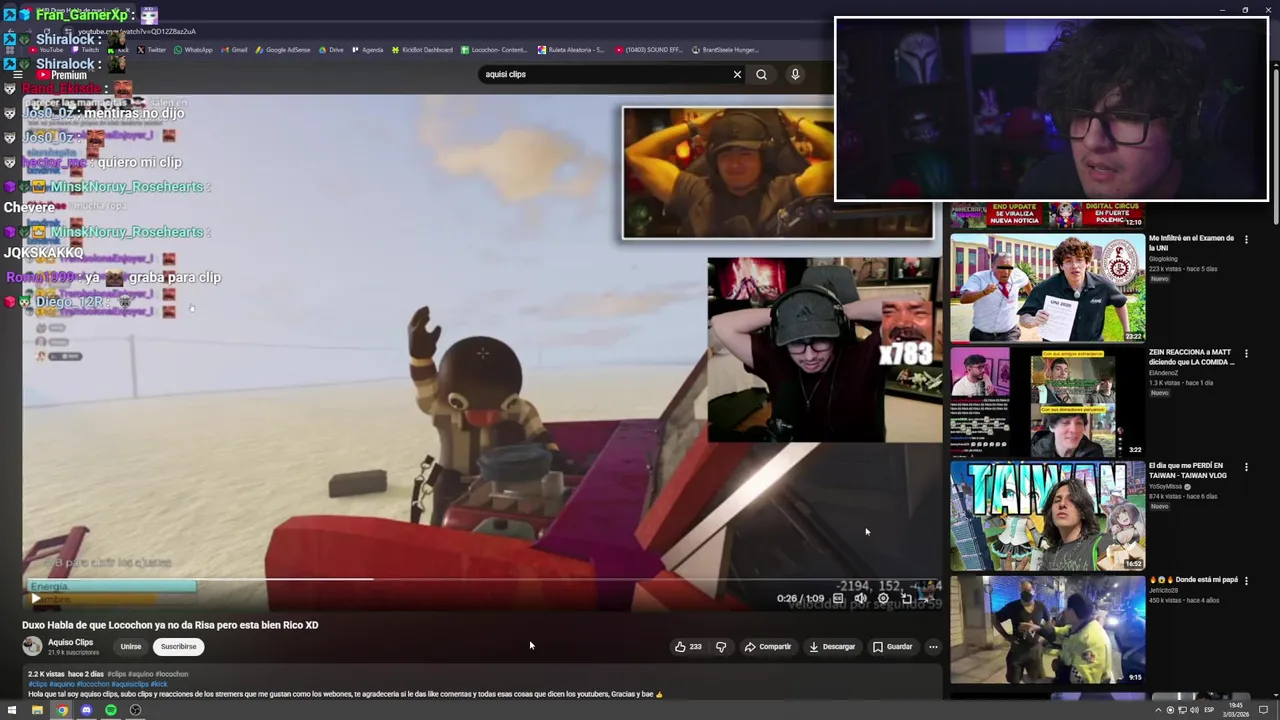This screenshot has height=720, width=1280.
Task: Click the Compartir share button
Action: click(x=767, y=647)
